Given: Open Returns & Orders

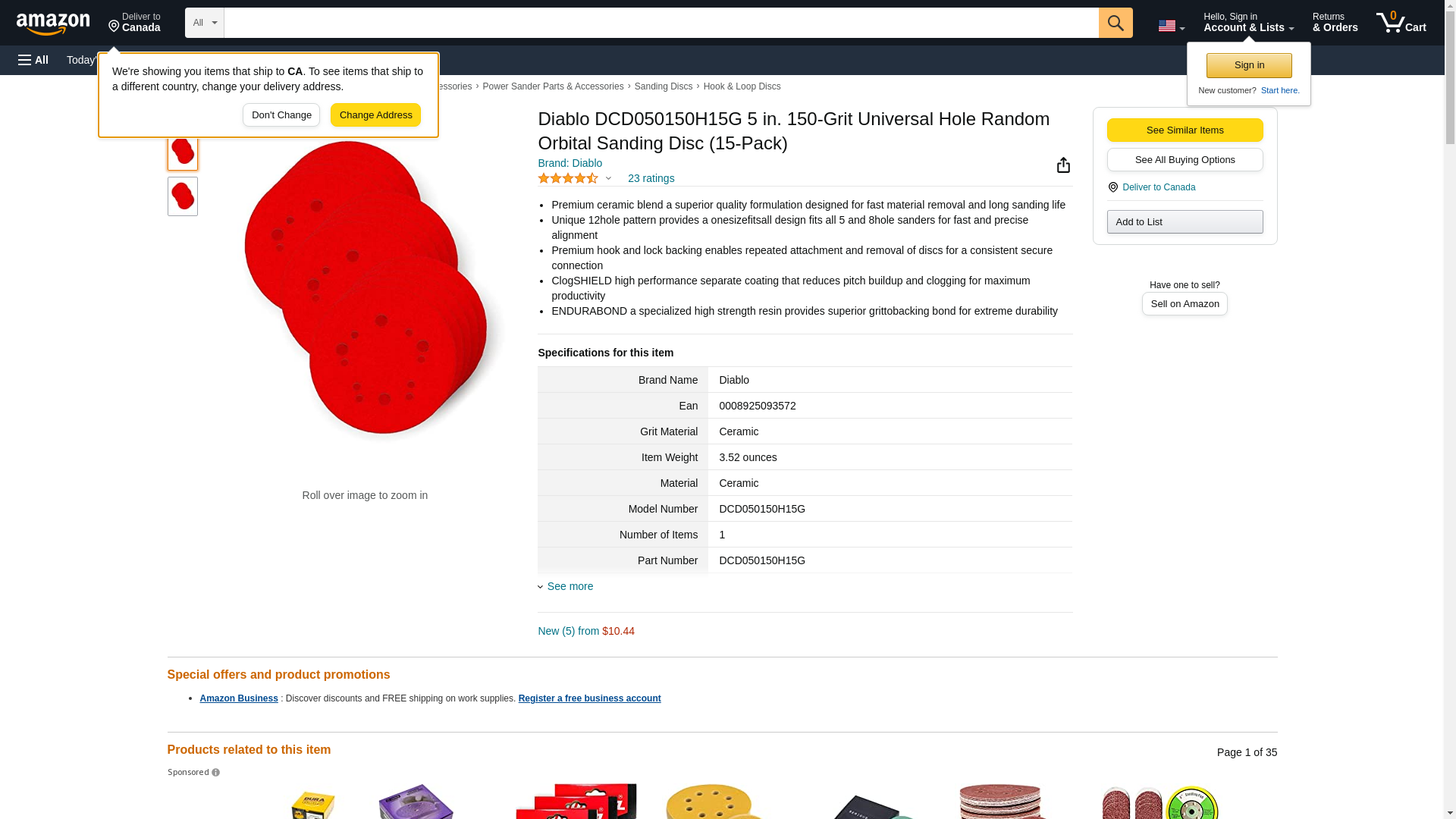Looking at the screenshot, I should point(1335,23).
